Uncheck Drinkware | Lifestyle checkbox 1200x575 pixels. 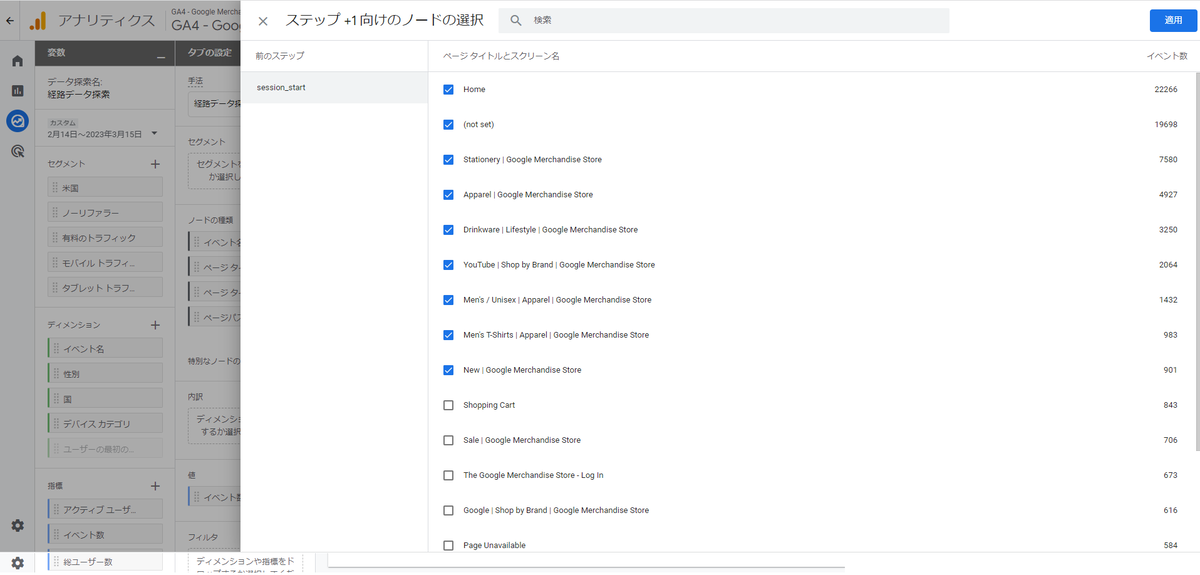[x=448, y=230]
